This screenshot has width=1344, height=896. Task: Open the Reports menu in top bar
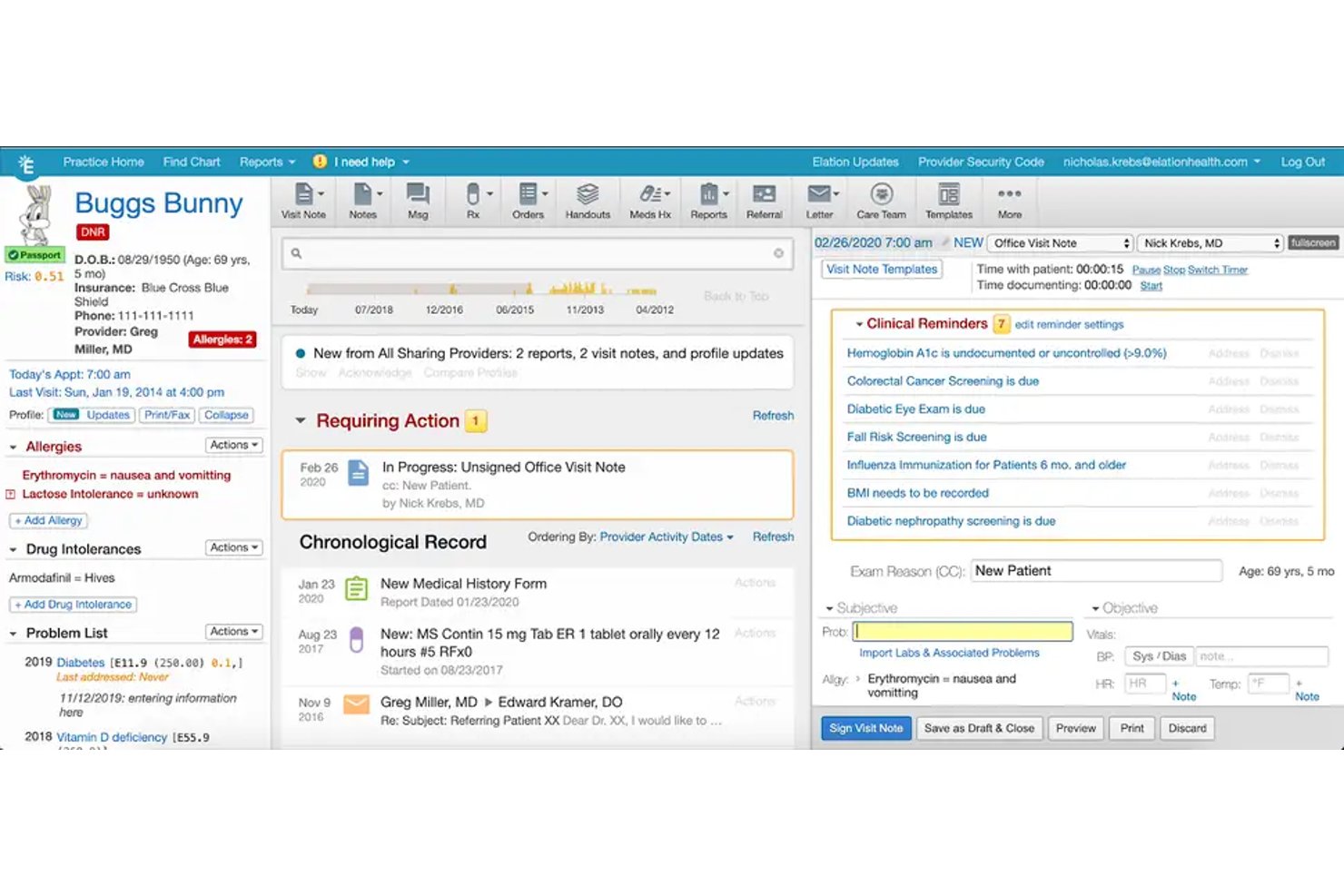[x=267, y=162]
